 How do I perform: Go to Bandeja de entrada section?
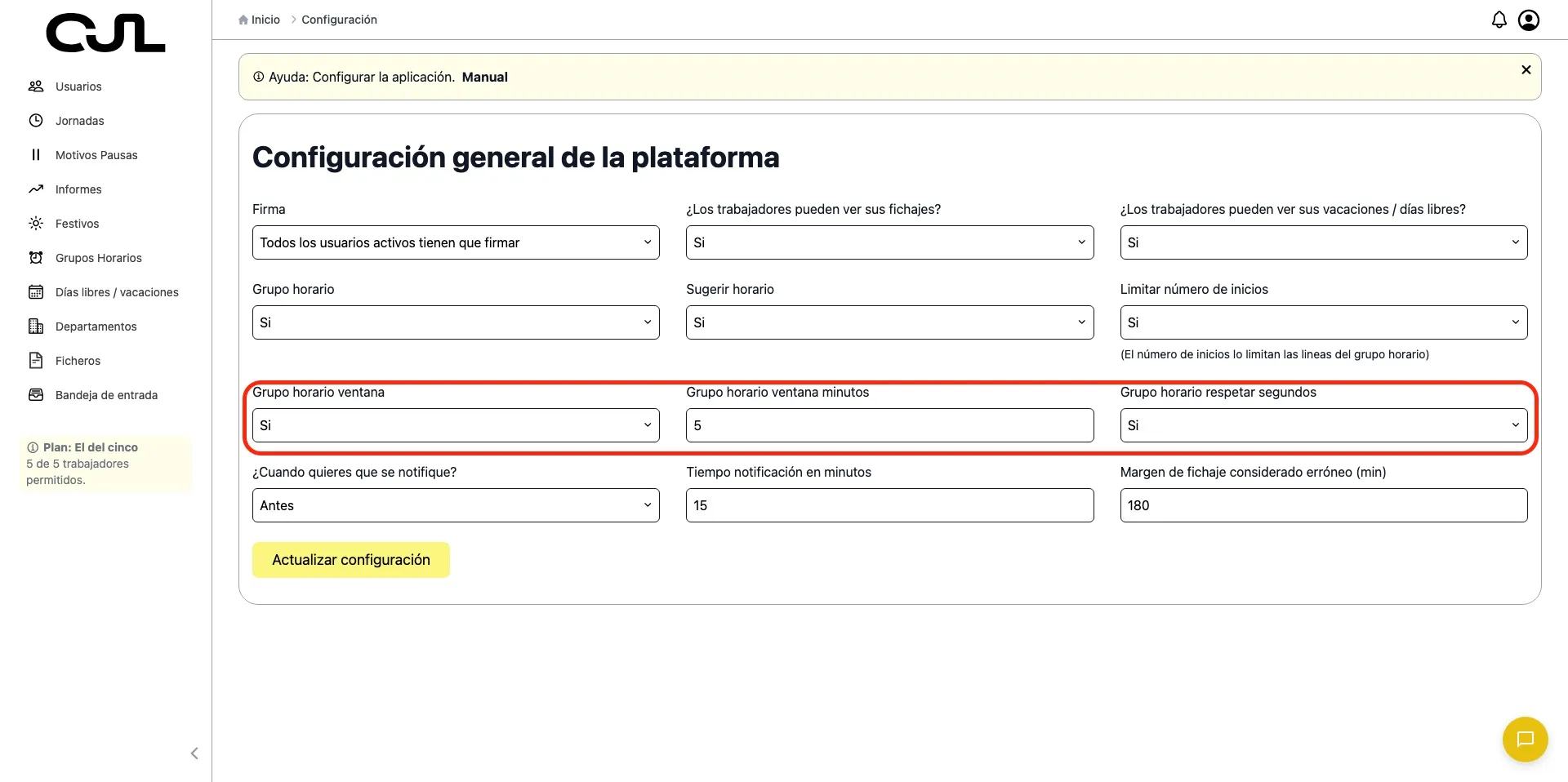pos(106,395)
